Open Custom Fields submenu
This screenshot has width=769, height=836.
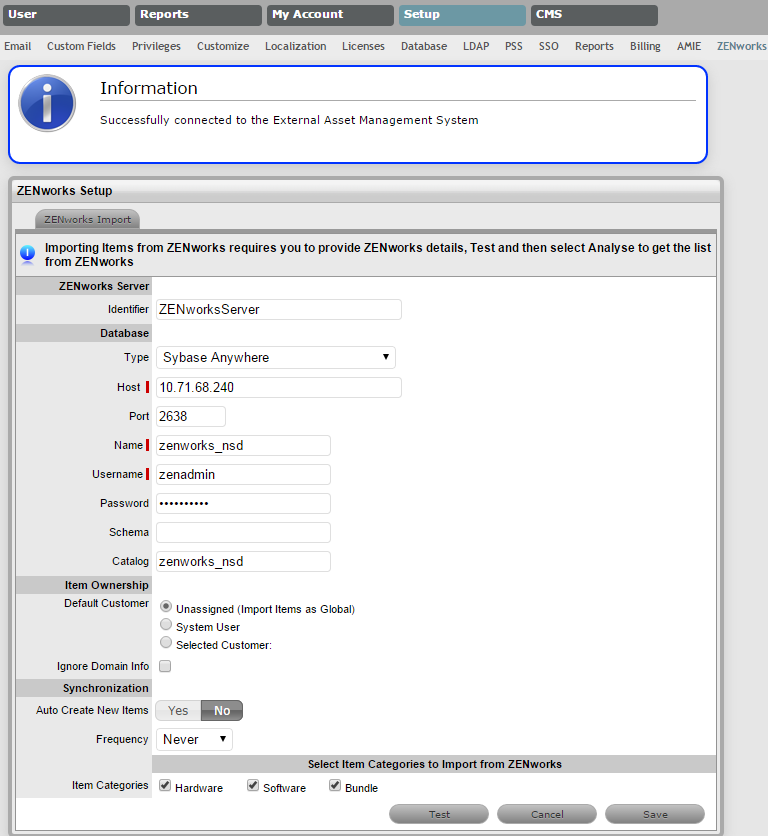click(81, 46)
